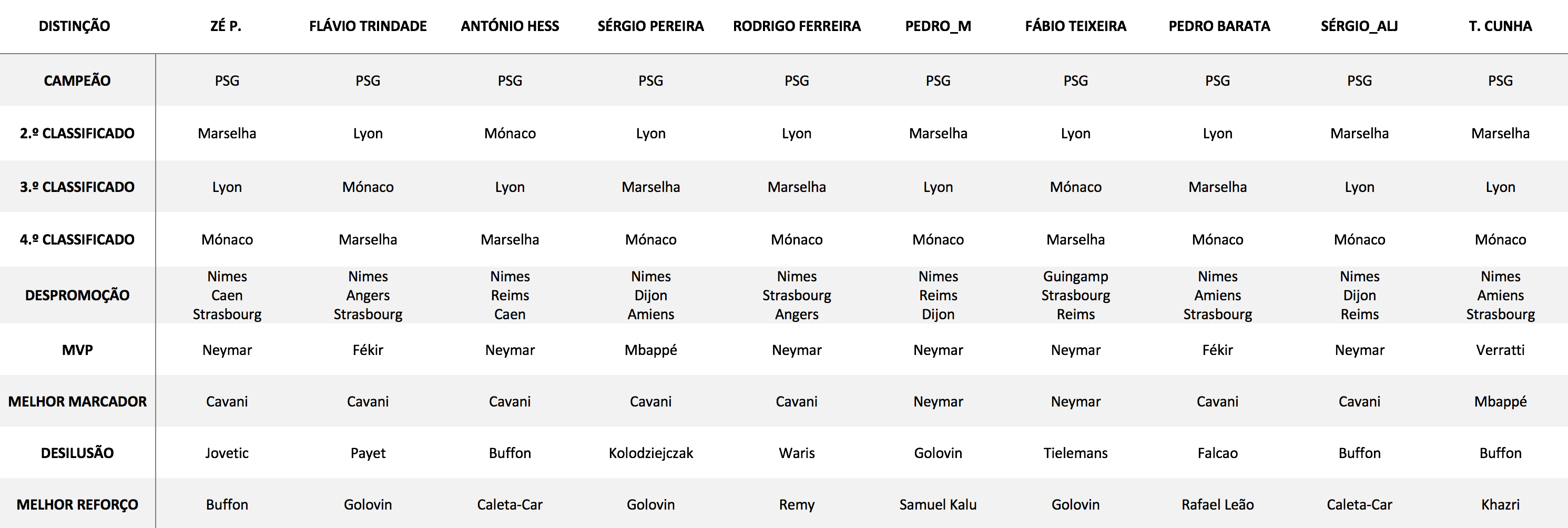1568x528 pixels.
Task: Click the Tielemans cell
Action: pos(1075,453)
